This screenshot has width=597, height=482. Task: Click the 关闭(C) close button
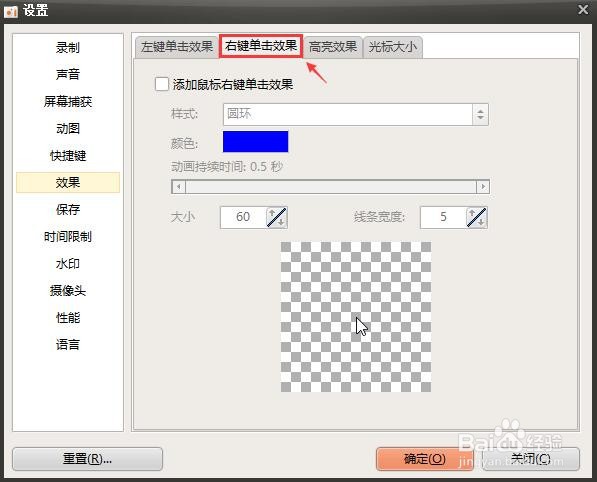tap(531, 459)
